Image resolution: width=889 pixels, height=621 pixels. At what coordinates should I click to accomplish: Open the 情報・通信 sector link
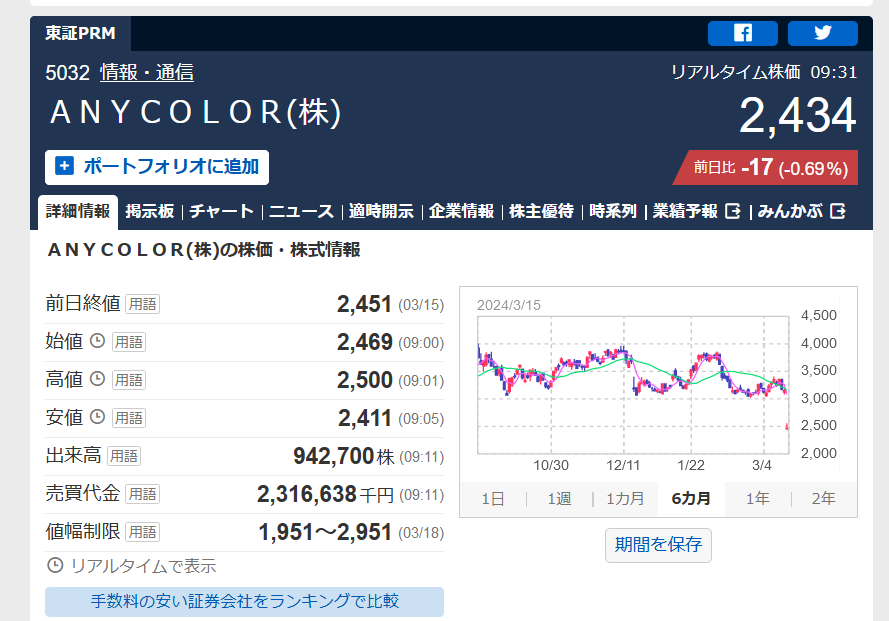coord(147,72)
